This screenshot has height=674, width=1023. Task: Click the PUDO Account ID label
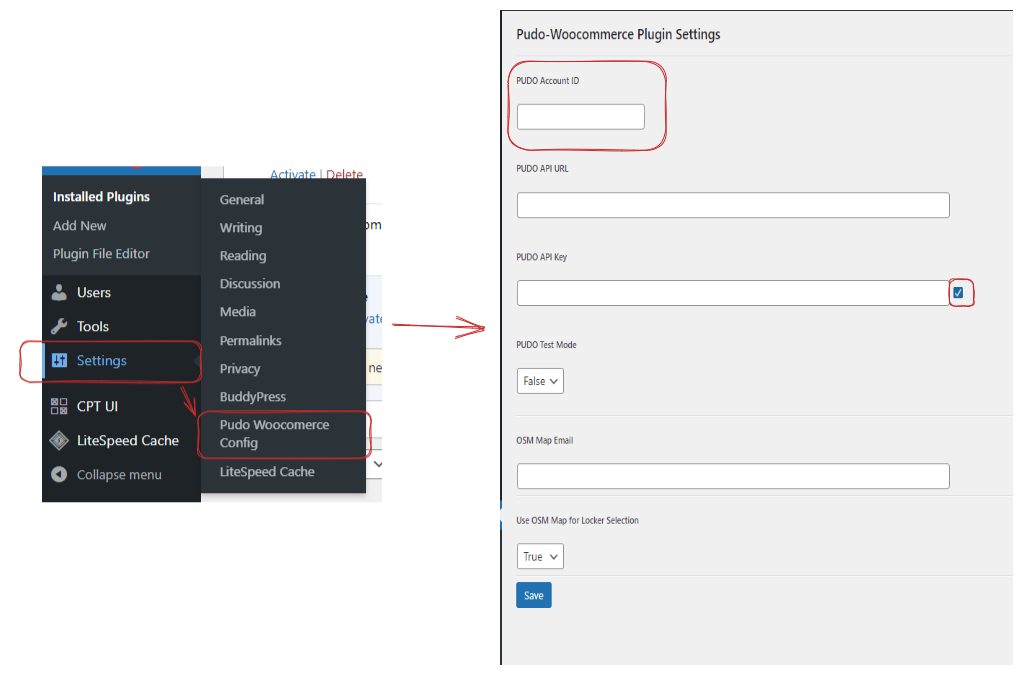pos(547,81)
